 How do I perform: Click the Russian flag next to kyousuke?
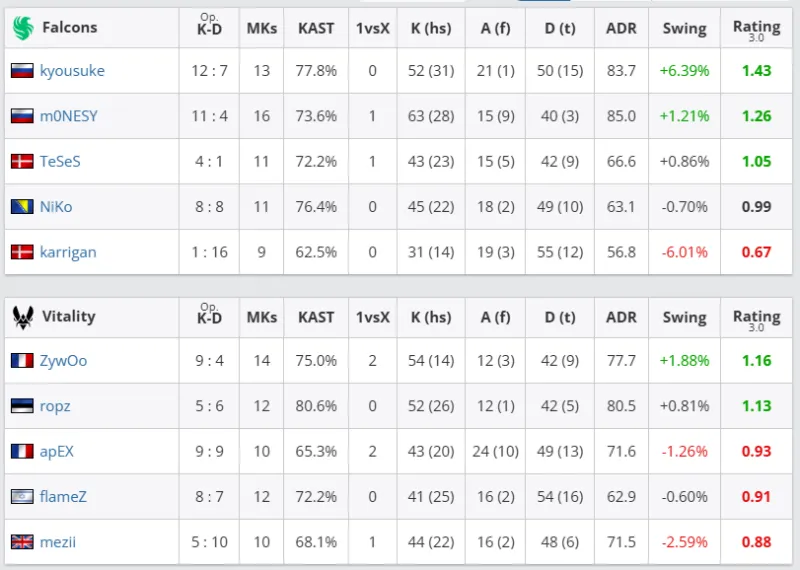(x=22, y=70)
